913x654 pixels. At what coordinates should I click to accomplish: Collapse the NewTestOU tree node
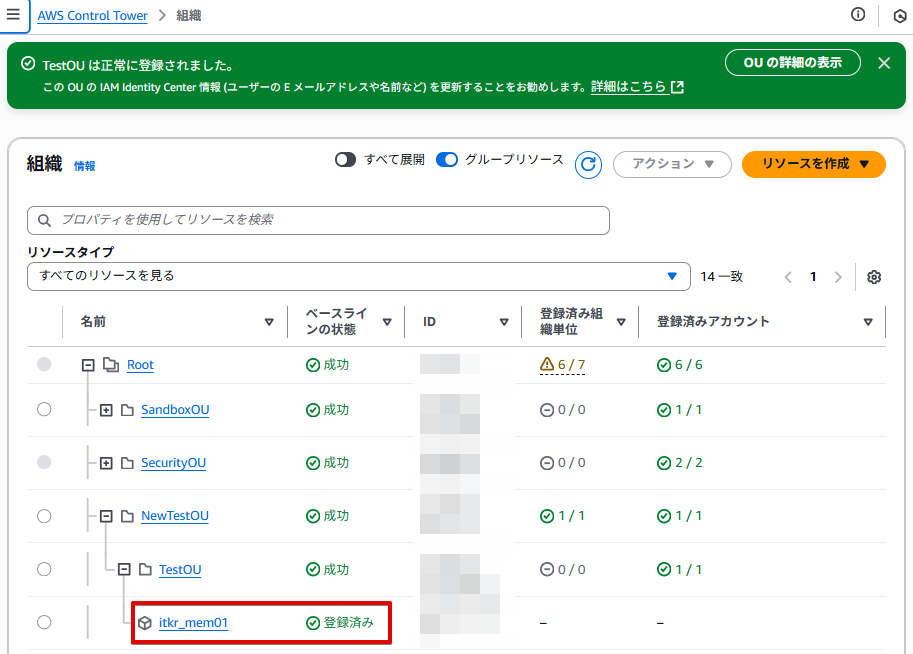106,516
